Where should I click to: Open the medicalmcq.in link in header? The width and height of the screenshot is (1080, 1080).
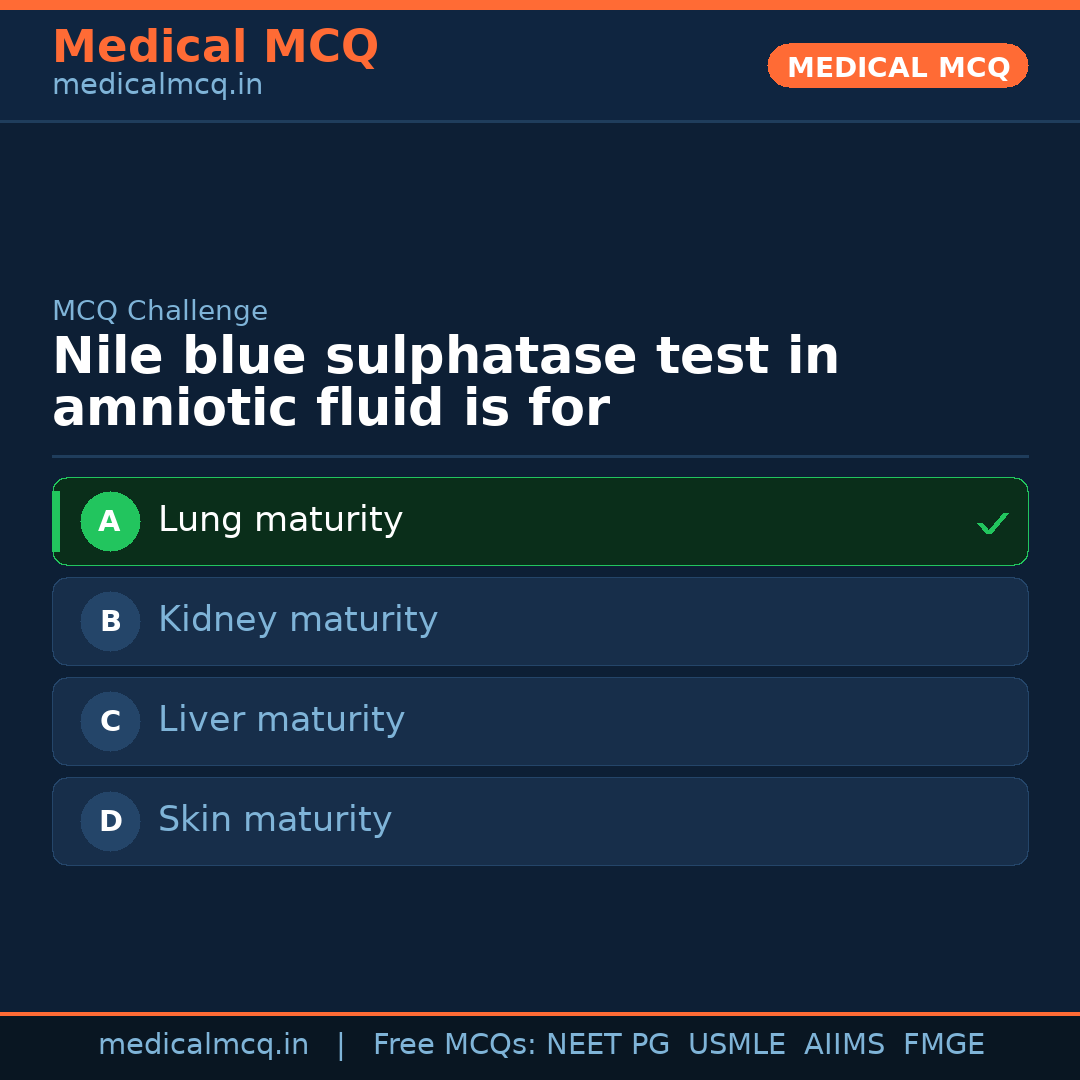157,85
